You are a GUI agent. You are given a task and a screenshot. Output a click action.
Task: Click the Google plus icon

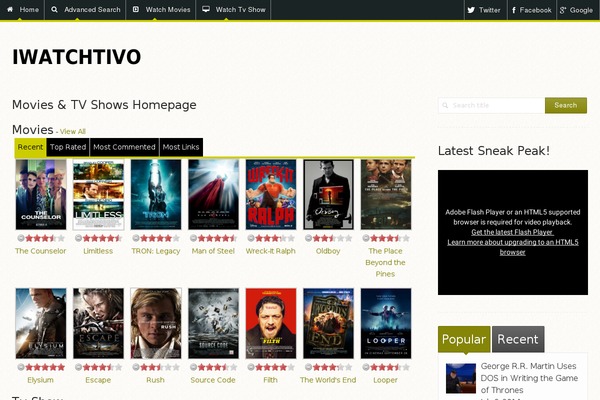click(562, 10)
